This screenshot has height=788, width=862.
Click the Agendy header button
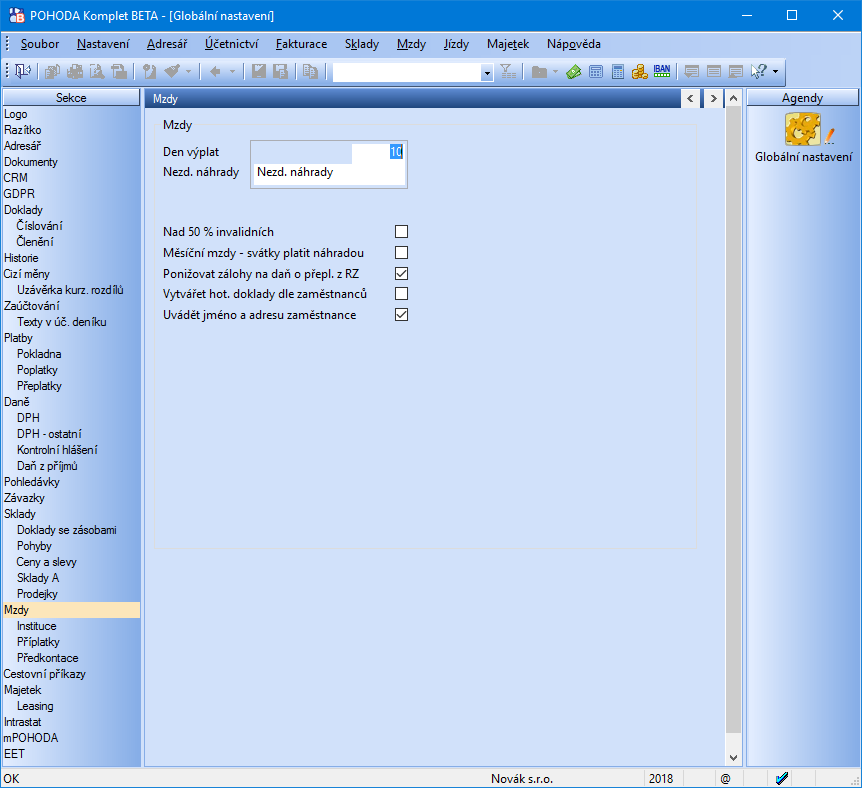[803, 98]
